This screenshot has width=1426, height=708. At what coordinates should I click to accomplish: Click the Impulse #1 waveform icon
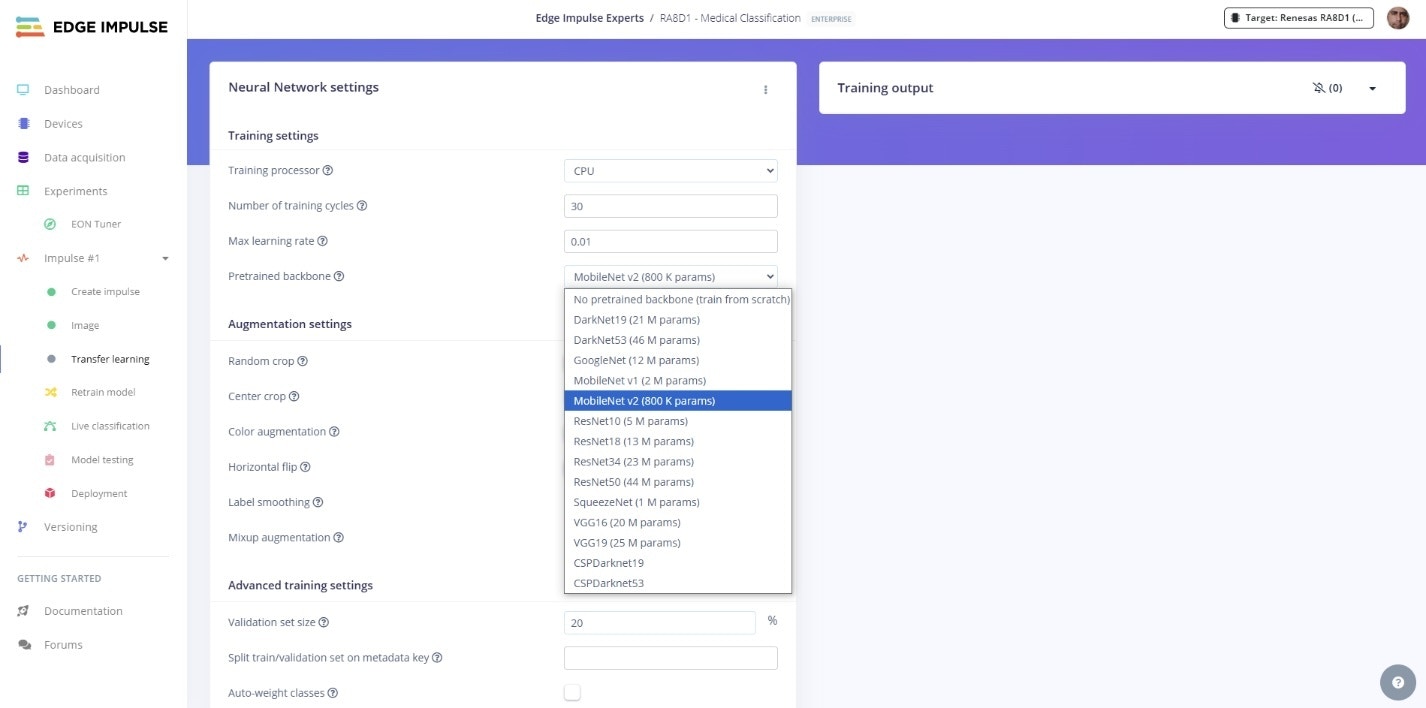[23, 258]
